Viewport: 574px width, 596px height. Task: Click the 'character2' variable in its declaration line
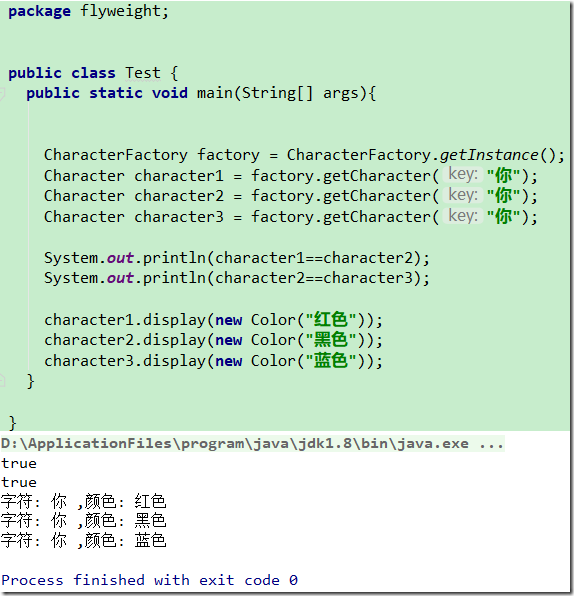tap(179, 196)
